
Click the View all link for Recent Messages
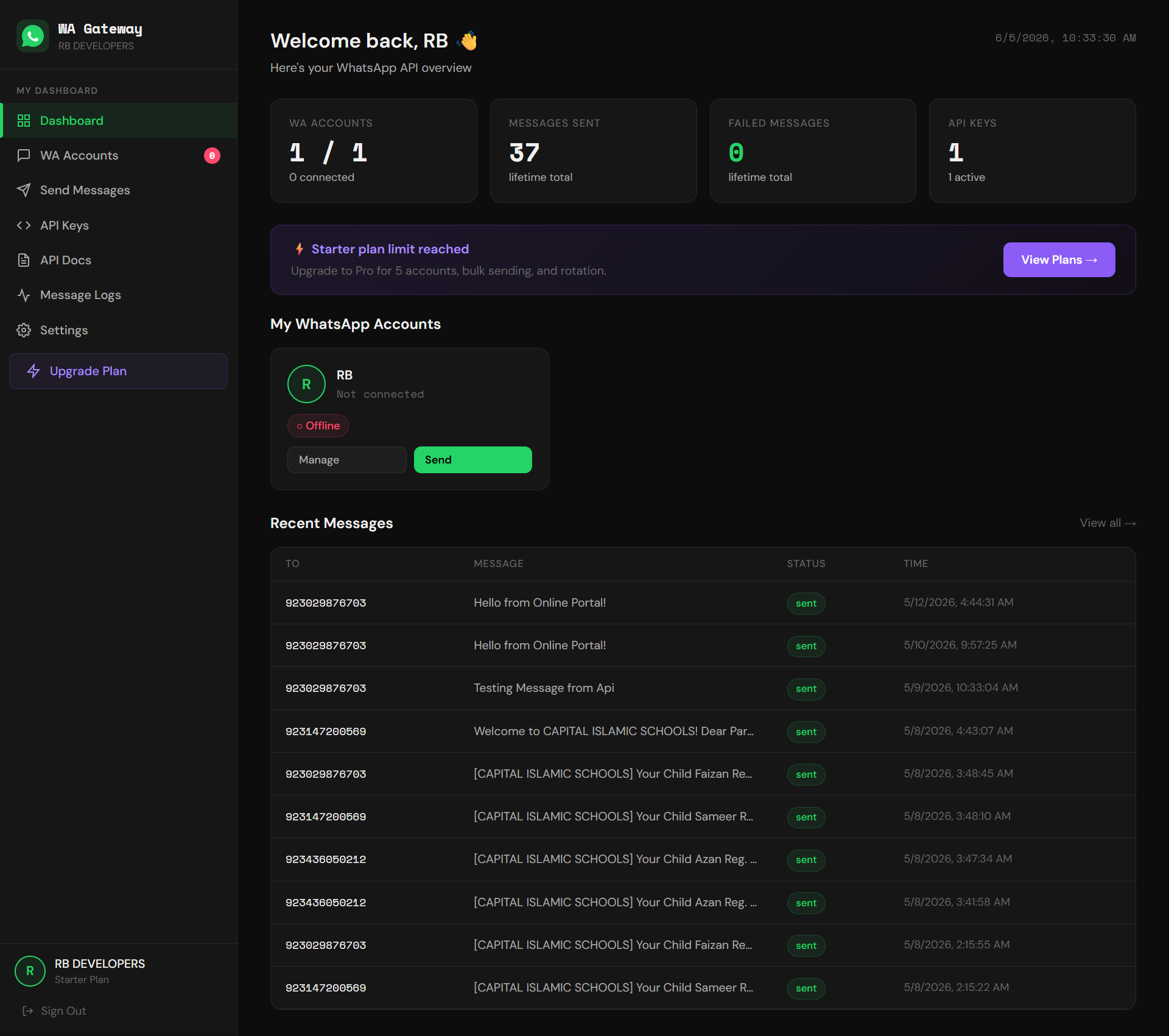click(x=1108, y=523)
